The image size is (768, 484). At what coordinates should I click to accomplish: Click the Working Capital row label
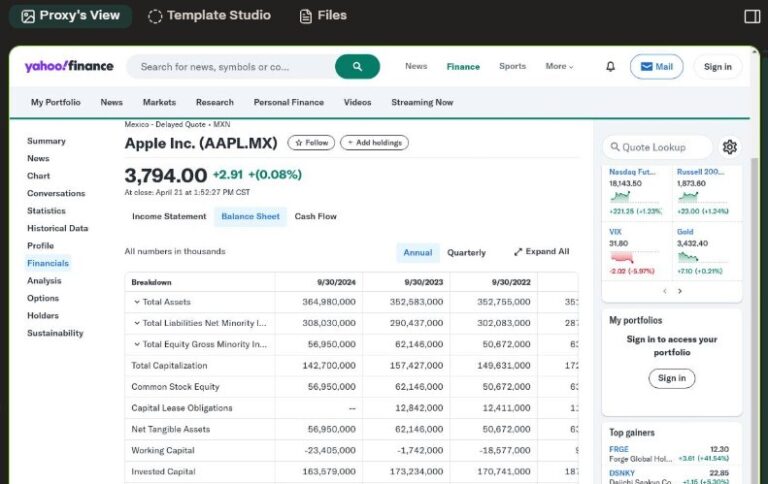(x=163, y=450)
